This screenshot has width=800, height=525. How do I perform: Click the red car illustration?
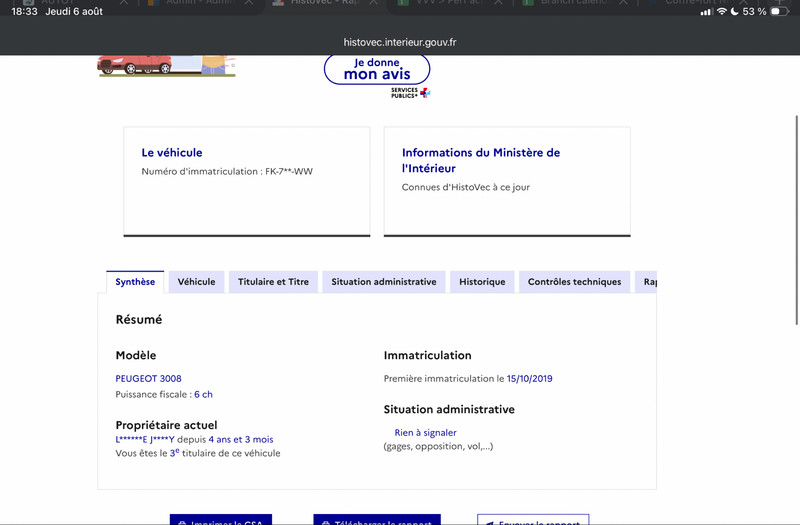135,64
